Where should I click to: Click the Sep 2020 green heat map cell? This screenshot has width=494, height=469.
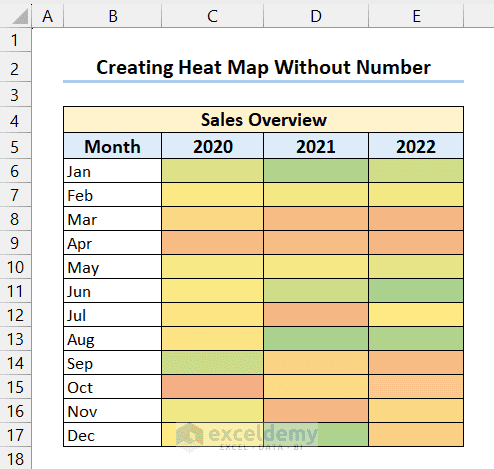(x=212, y=363)
